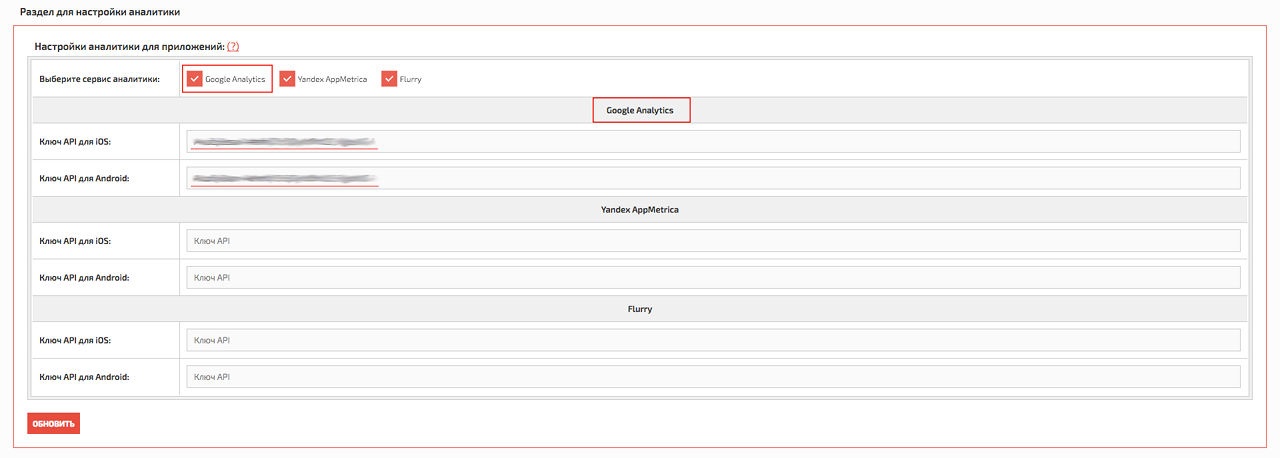This screenshot has height=458, width=1280.
Task: Select Flurry Android API key field
Action: (713, 377)
